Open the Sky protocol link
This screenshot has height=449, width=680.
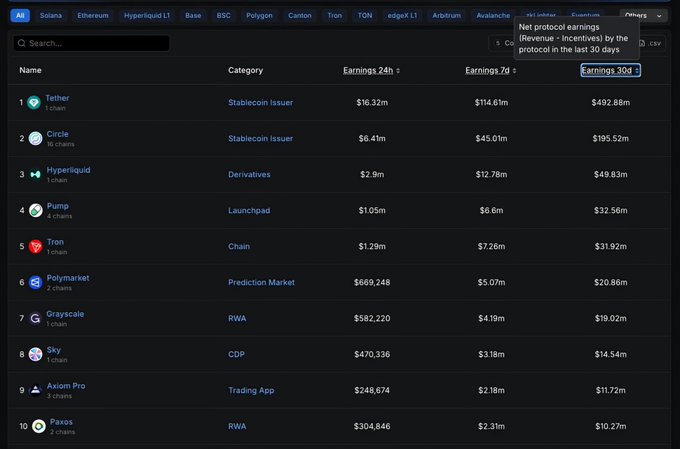(54, 350)
